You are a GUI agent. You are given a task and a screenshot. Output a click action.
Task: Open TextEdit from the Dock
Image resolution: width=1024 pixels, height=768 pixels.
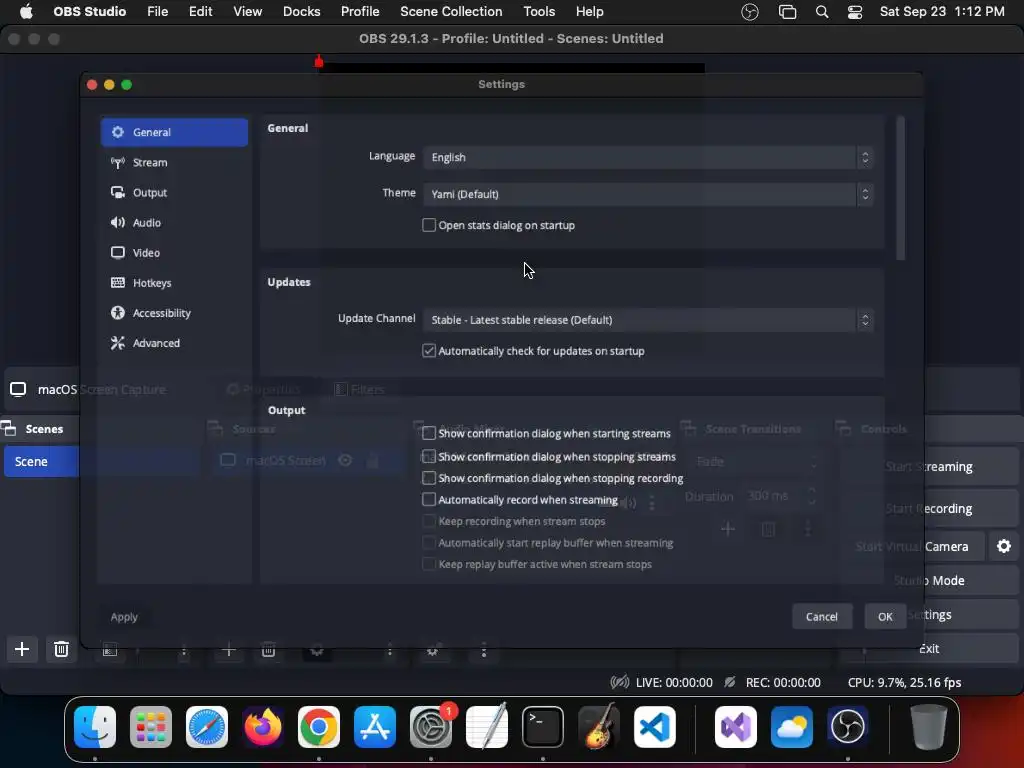click(487, 727)
